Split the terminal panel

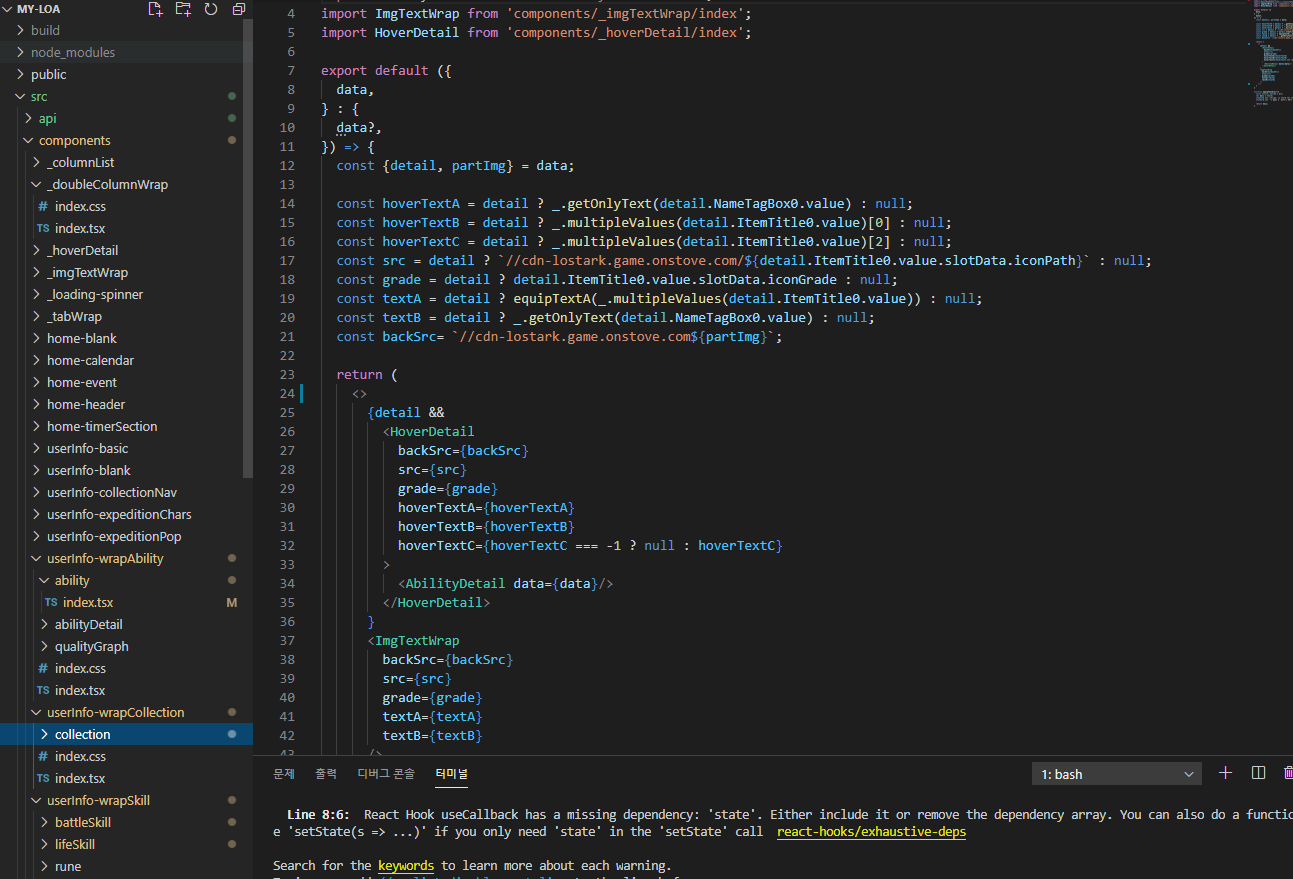[x=1259, y=773]
